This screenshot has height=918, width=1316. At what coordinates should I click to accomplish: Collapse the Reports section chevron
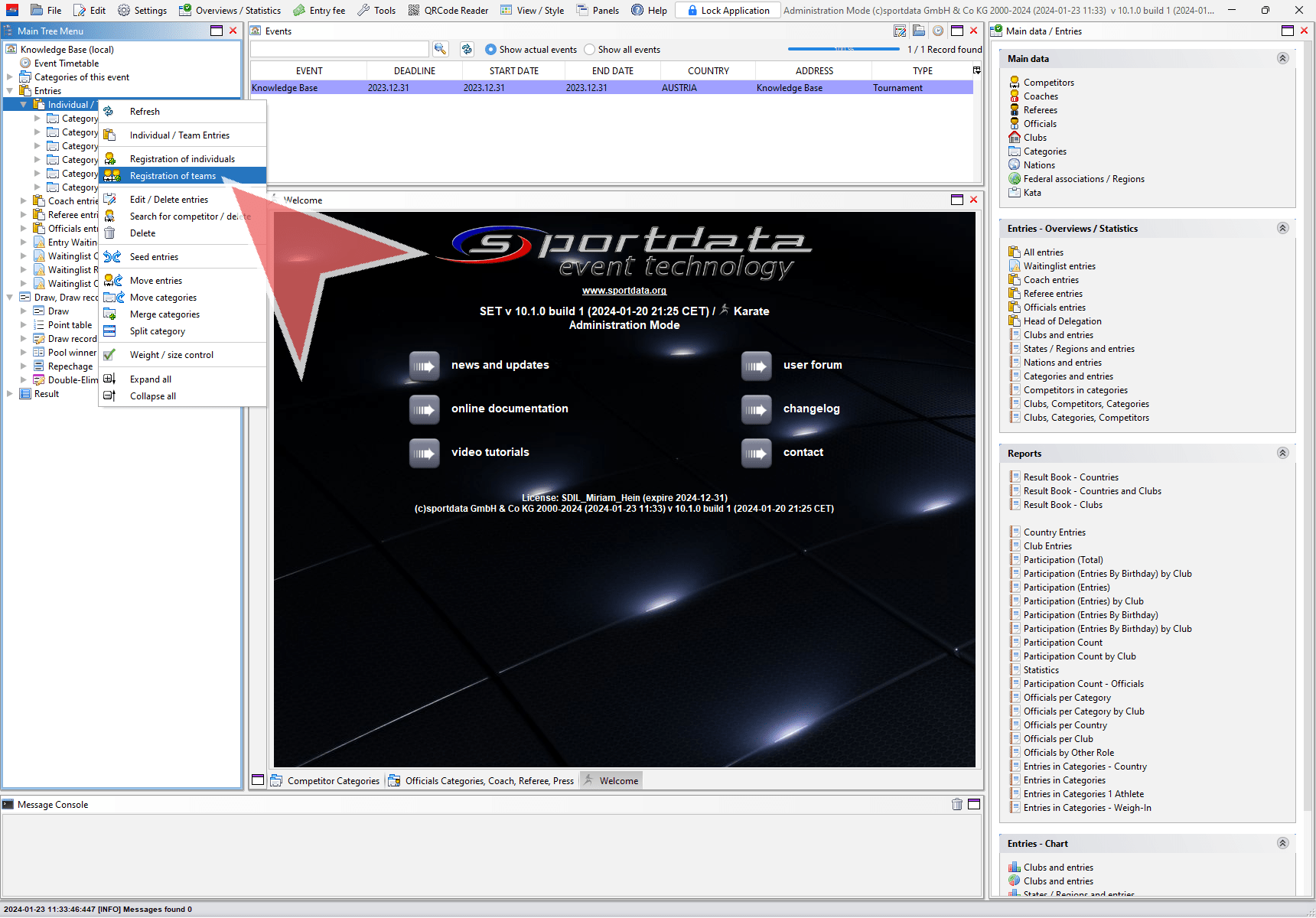(x=1282, y=454)
